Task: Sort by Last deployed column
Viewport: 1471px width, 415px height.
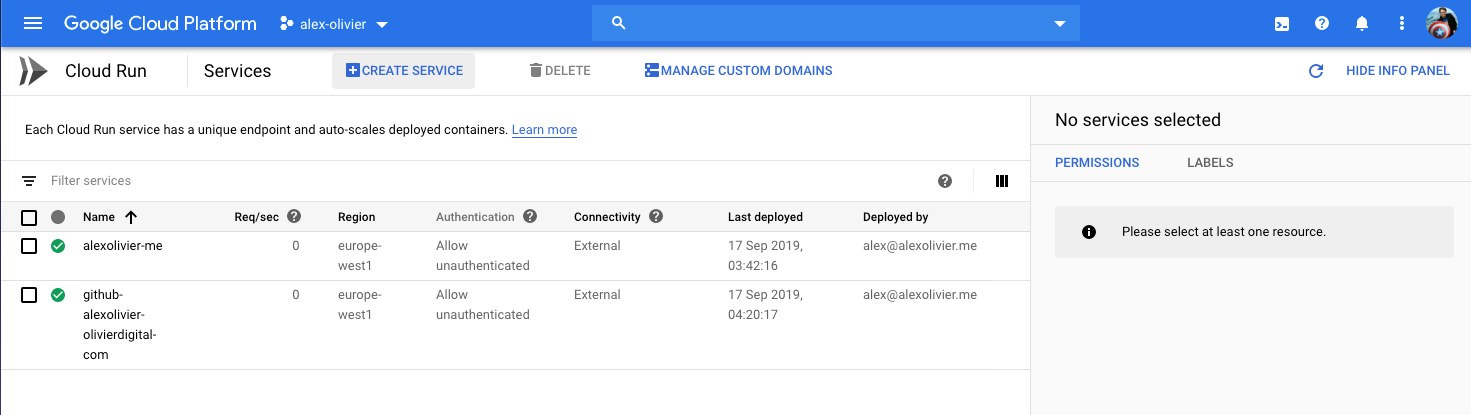Action: [765, 217]
